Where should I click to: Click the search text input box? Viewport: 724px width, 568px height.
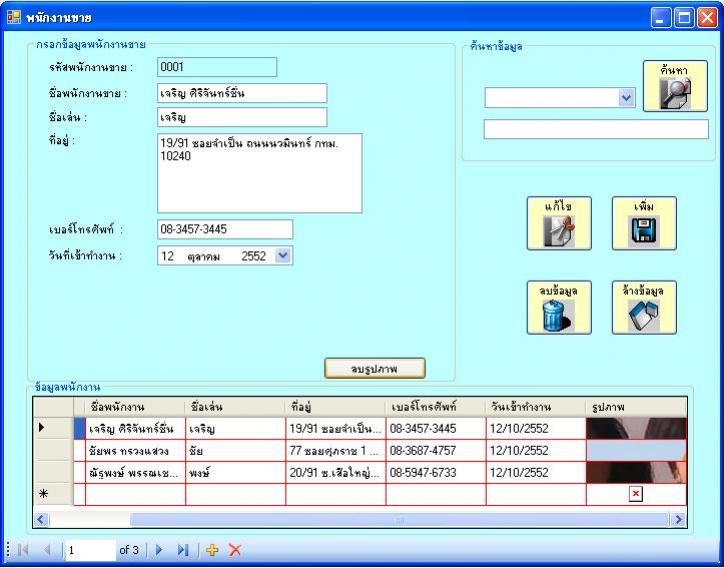[x=595, y=129]
